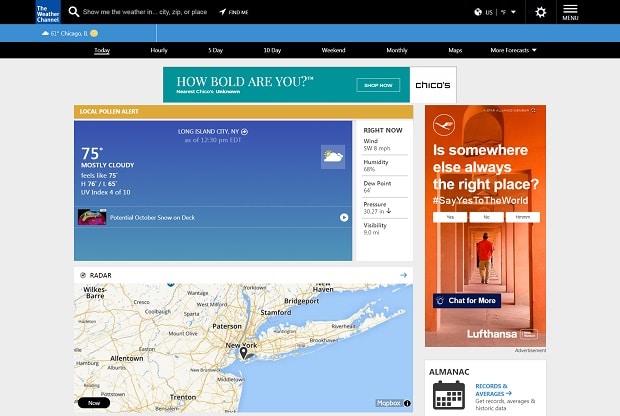620x416 pixels.
Task: Open the October Snow video thumbnail
Action: (92, 217)
